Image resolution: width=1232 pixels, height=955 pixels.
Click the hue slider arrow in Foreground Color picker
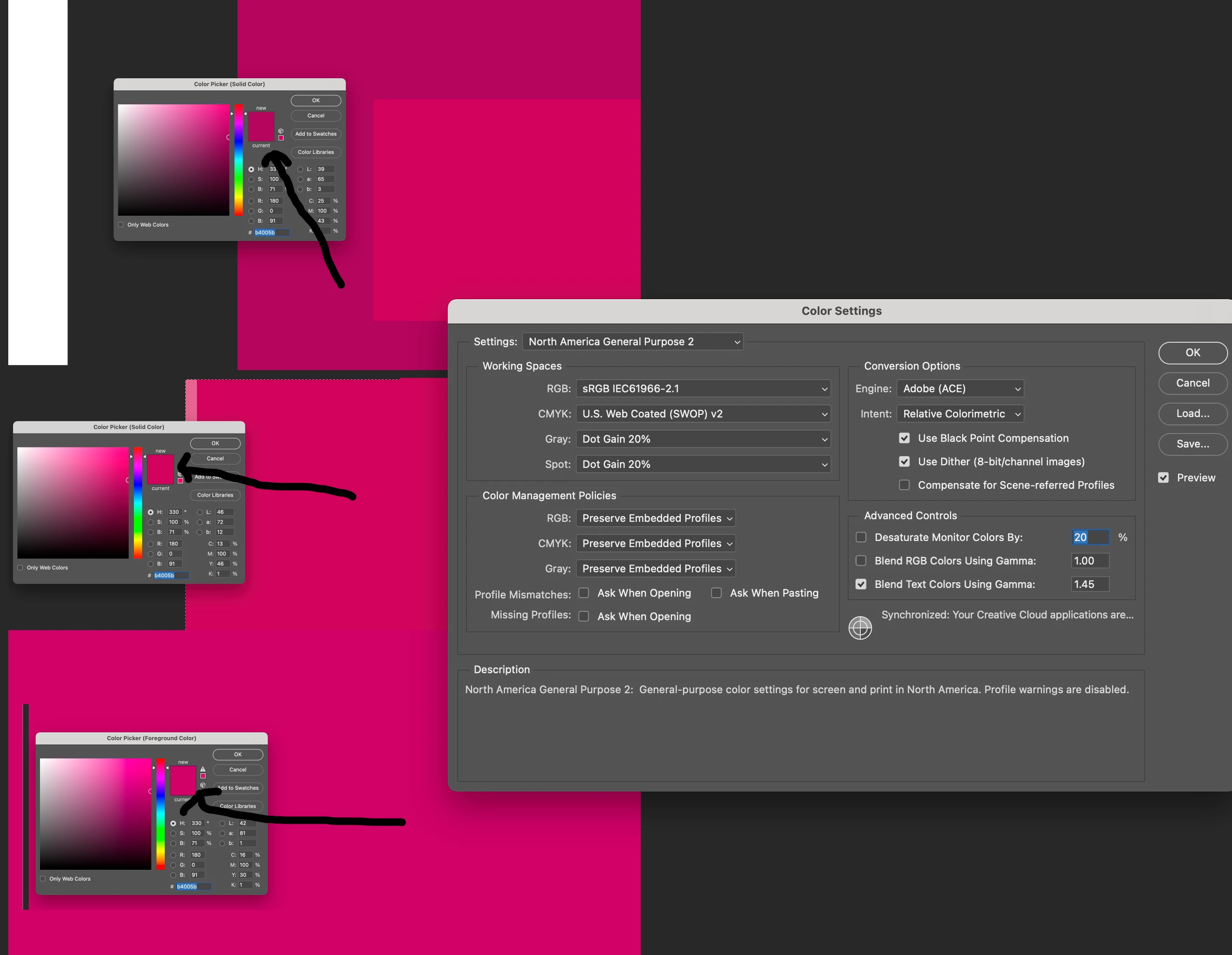point(154,768)
